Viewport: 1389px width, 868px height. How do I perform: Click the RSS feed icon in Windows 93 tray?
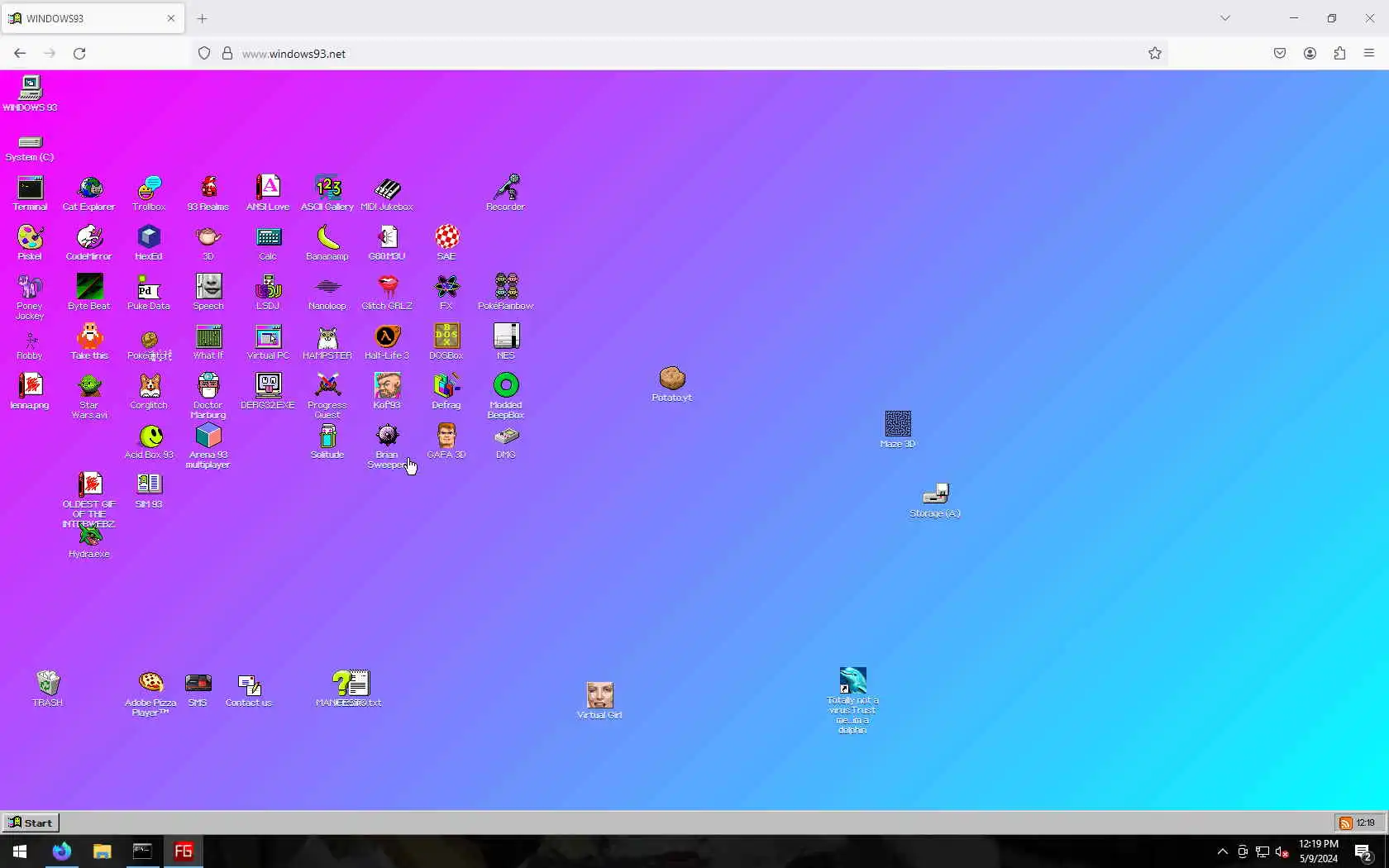click(x=1346, y=823)
